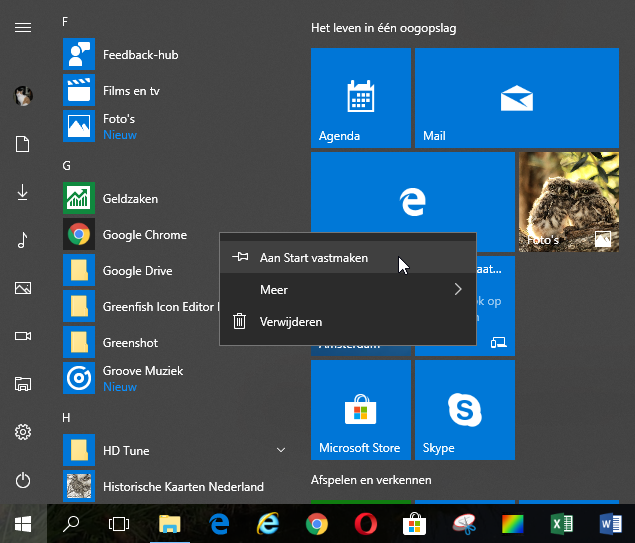Choose Aan Start vastmaken in context menu
The image size is (635, 543).
[348, 258]
